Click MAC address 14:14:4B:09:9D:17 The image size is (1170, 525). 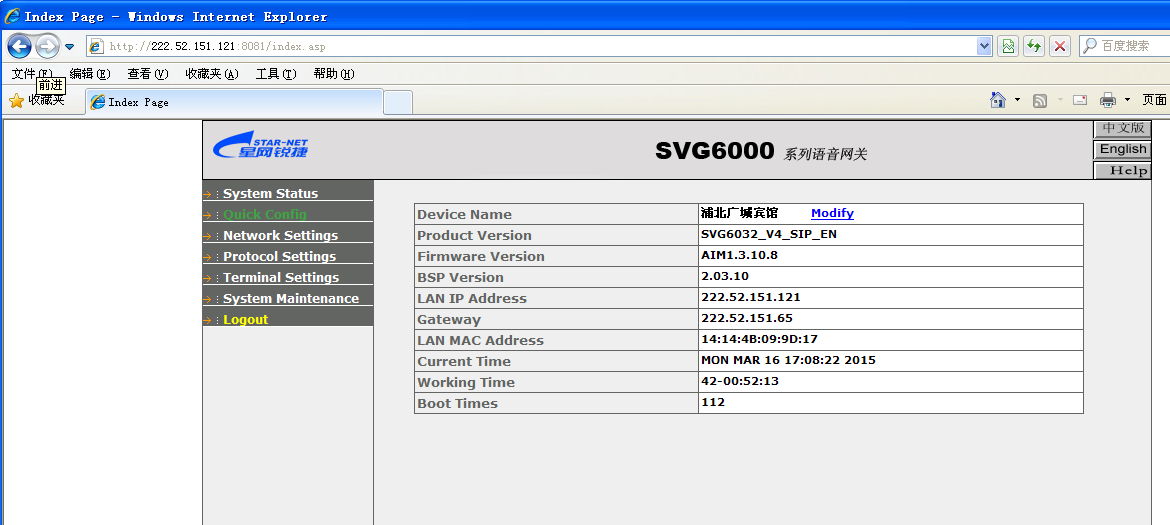[760, 339]
